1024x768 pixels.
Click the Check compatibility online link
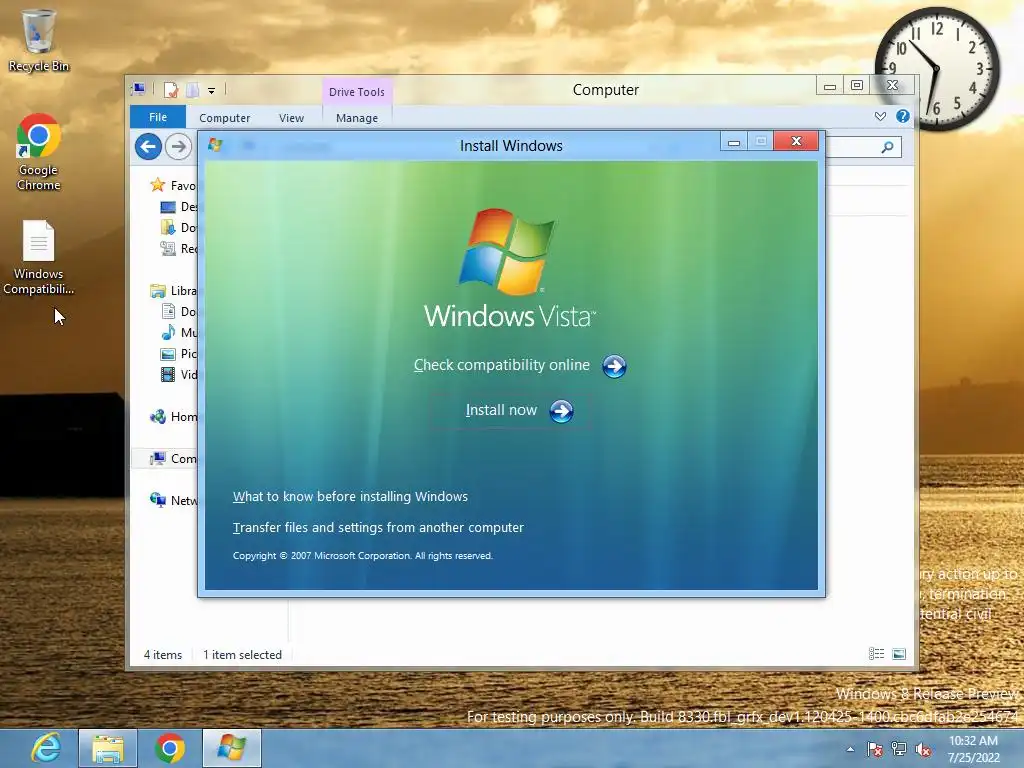coord(502,365)
